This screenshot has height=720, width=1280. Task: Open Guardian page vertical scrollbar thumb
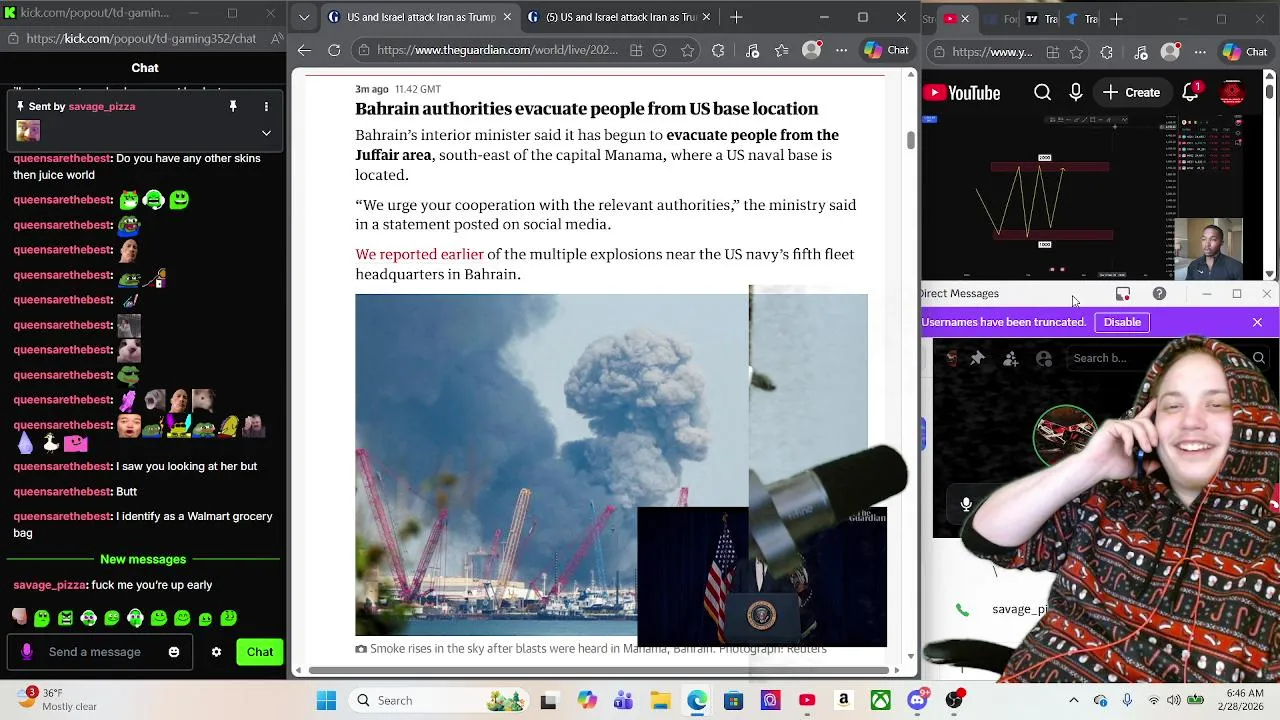pyautogui.click(x=911, y=141)
